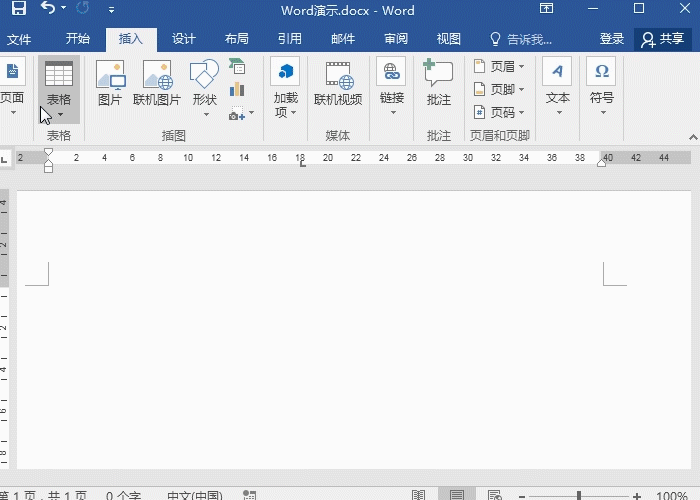Open the 表格 (Table) insert tool
The height and width of the screenshot is (500, 700).
click(x=59, y=87)
